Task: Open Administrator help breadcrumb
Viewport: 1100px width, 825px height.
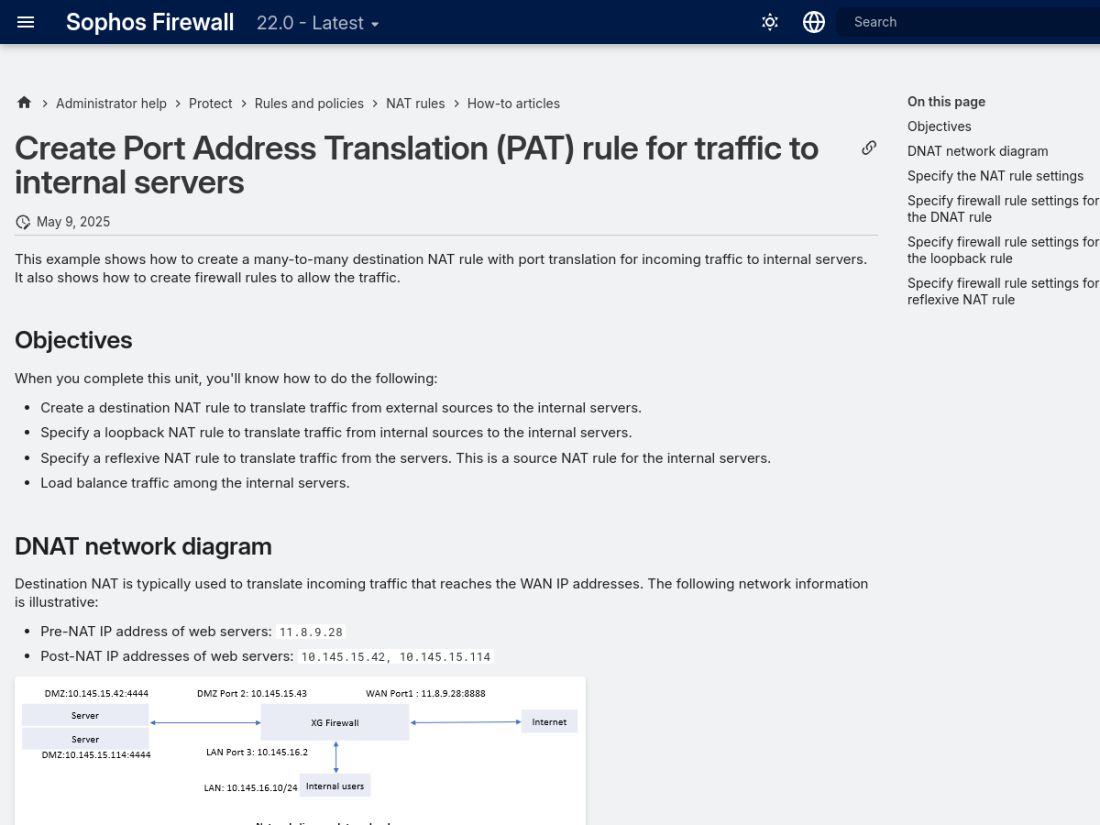Action: click(111, 103)
